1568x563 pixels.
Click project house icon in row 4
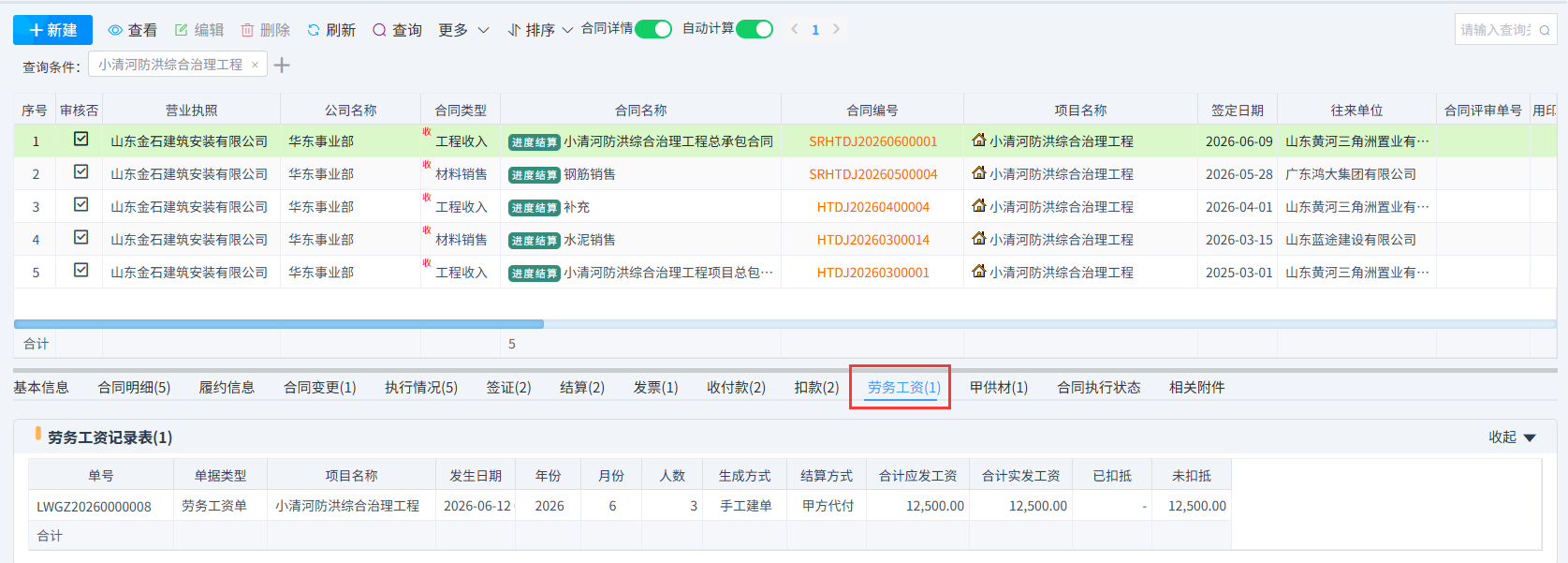point(979,238)
